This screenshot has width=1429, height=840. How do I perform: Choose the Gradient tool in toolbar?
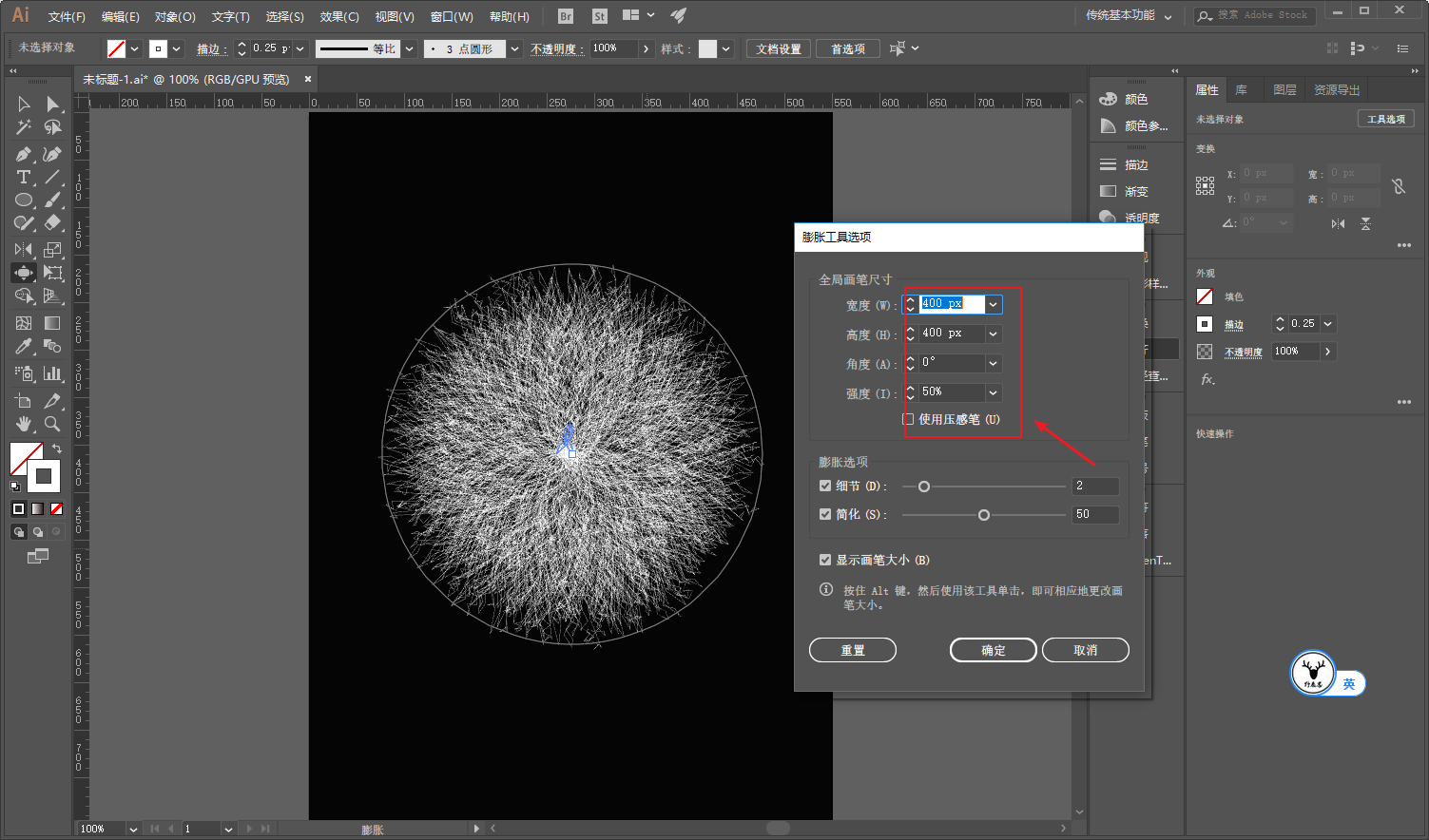point(52,323)
